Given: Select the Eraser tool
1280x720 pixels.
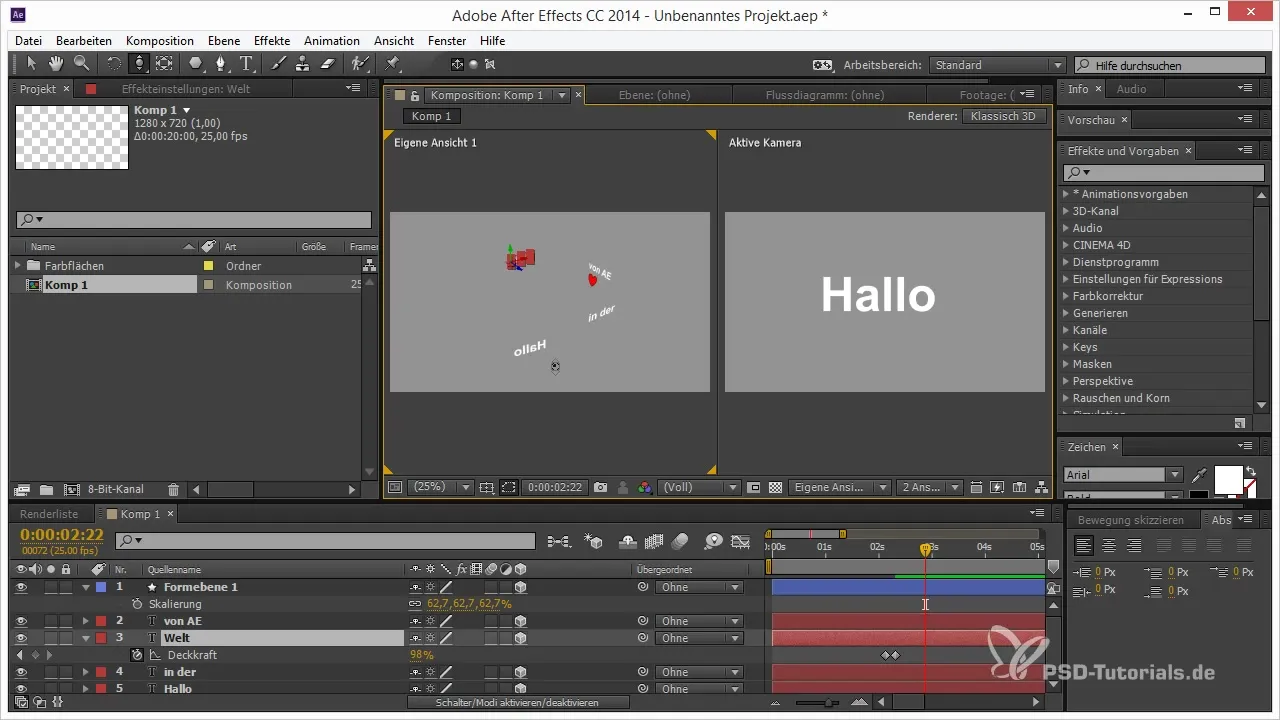Looking at the screenshot, I should 328,64.
